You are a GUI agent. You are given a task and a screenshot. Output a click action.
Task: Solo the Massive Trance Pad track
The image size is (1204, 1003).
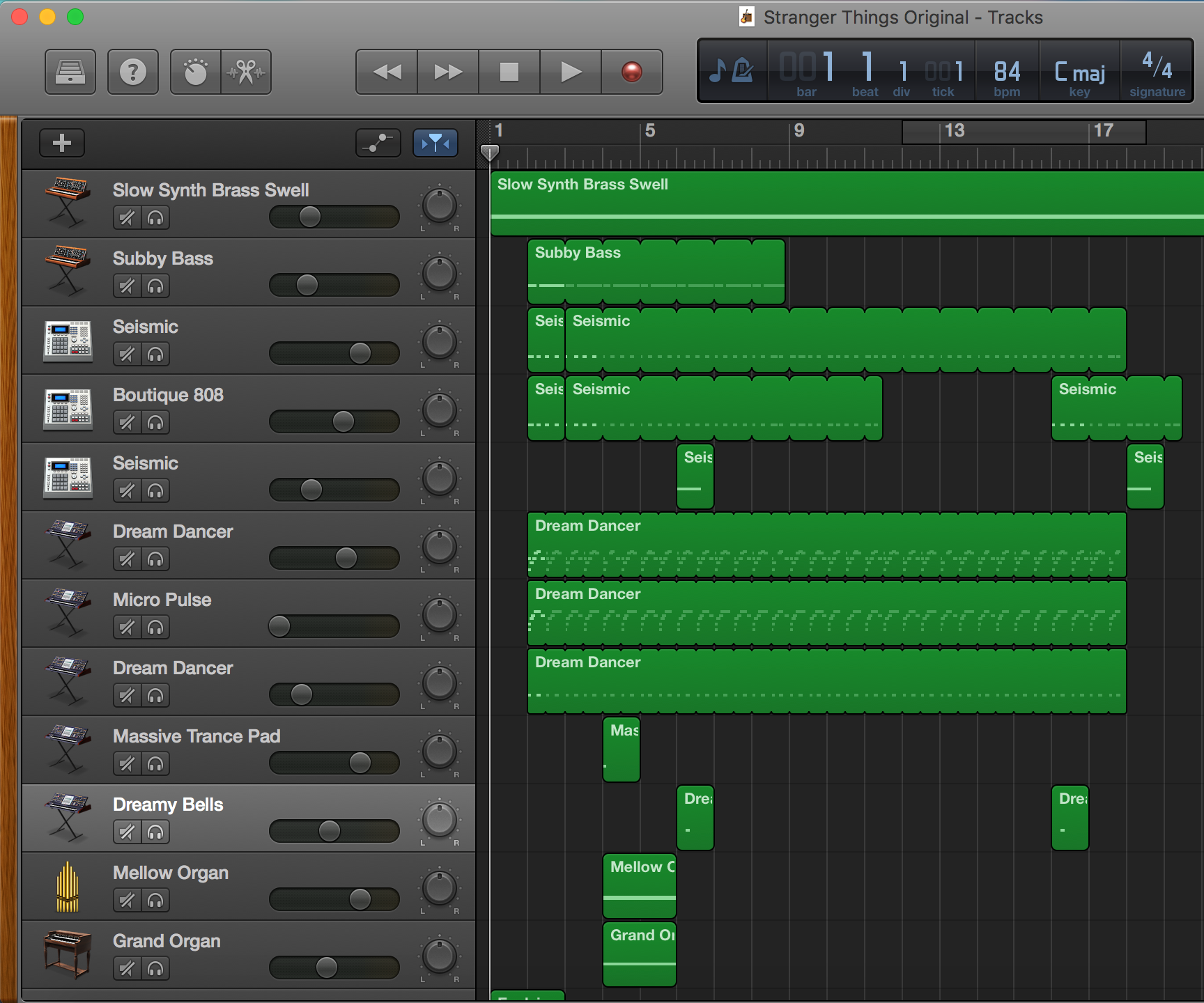[155, 764]
